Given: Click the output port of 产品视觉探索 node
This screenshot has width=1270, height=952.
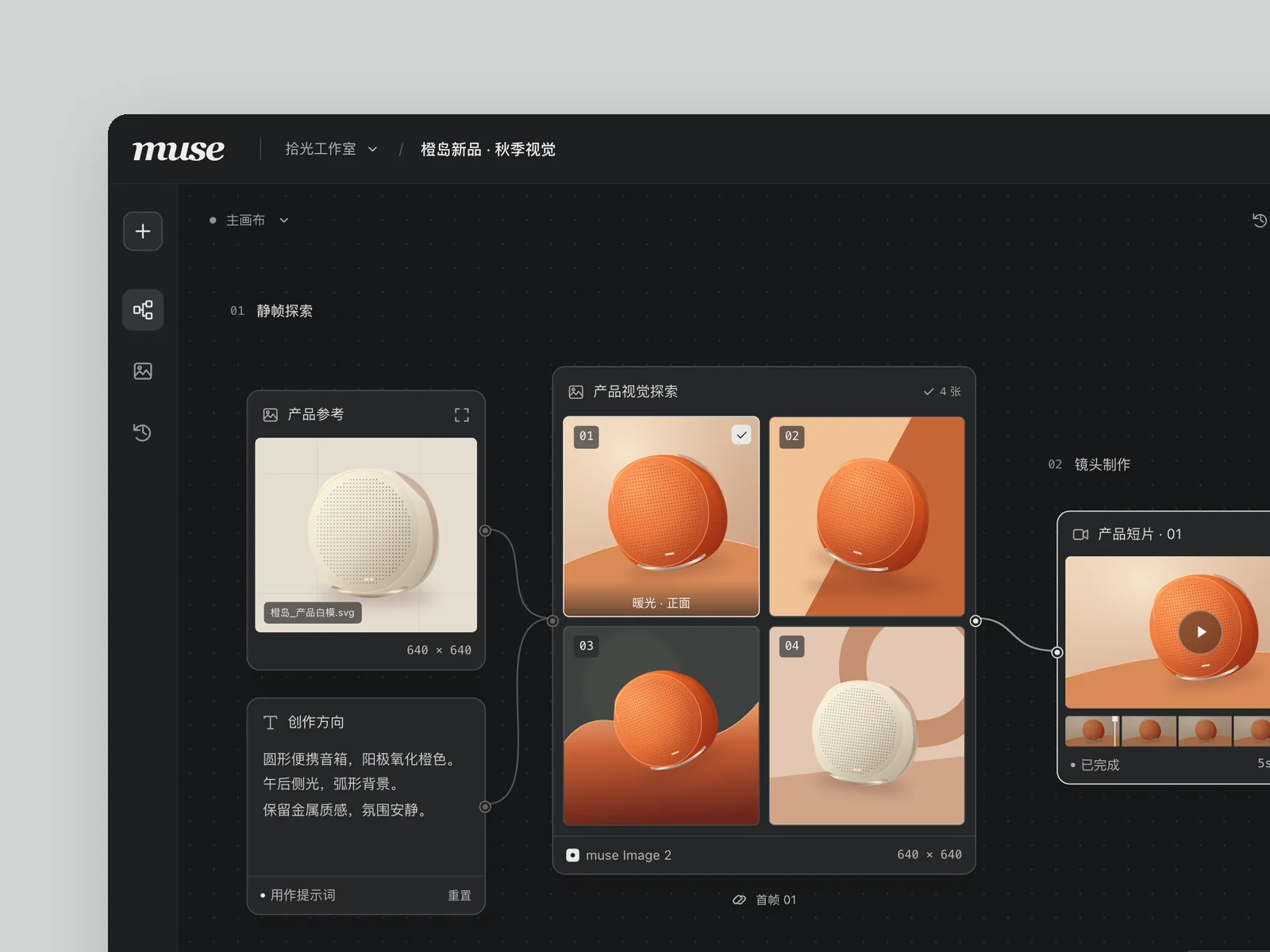Looking at the screenshot, I should coord(976,621).
